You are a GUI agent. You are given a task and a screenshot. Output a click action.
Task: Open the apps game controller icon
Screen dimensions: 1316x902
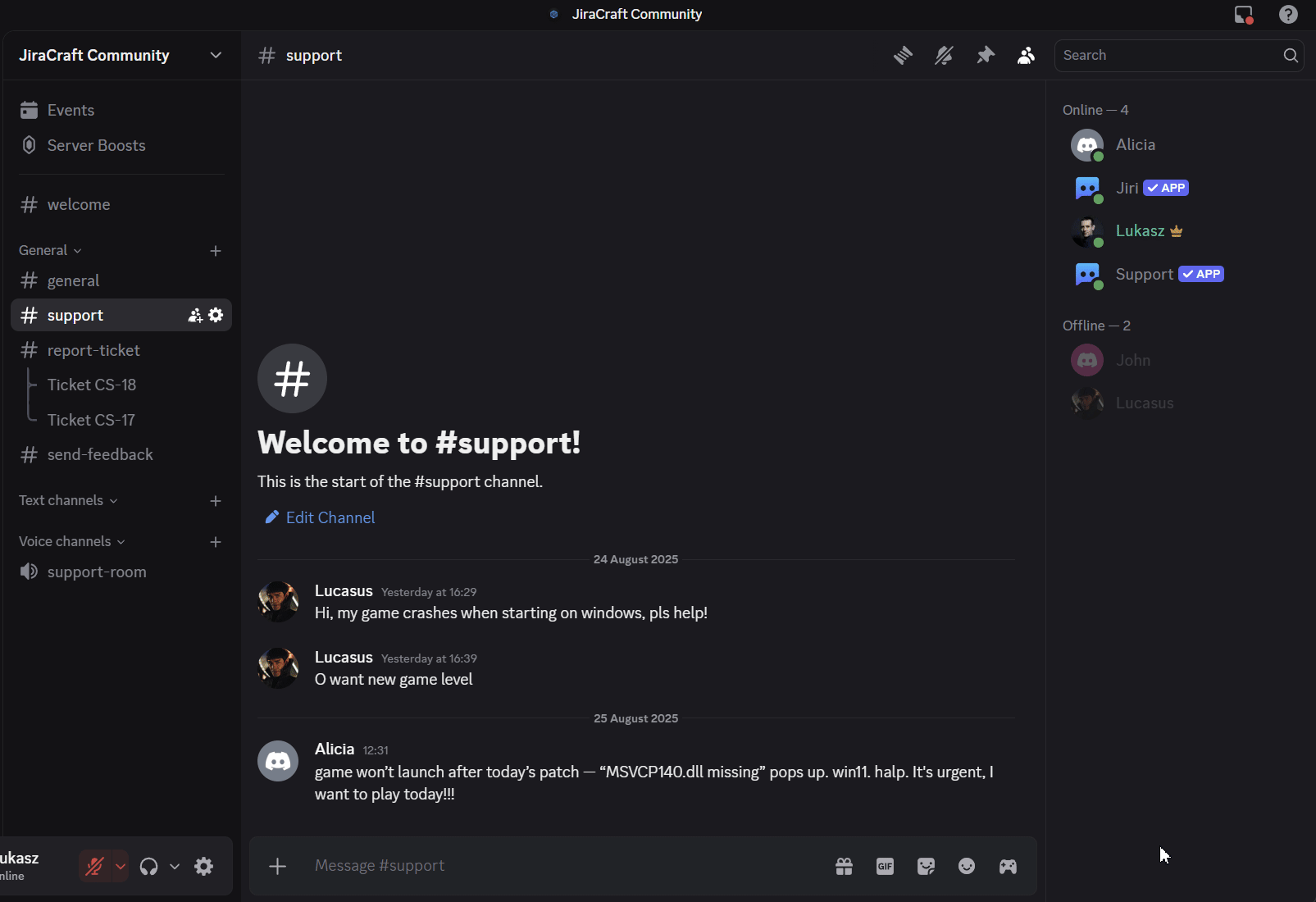pyautogui.click(x=1008, y=866)
